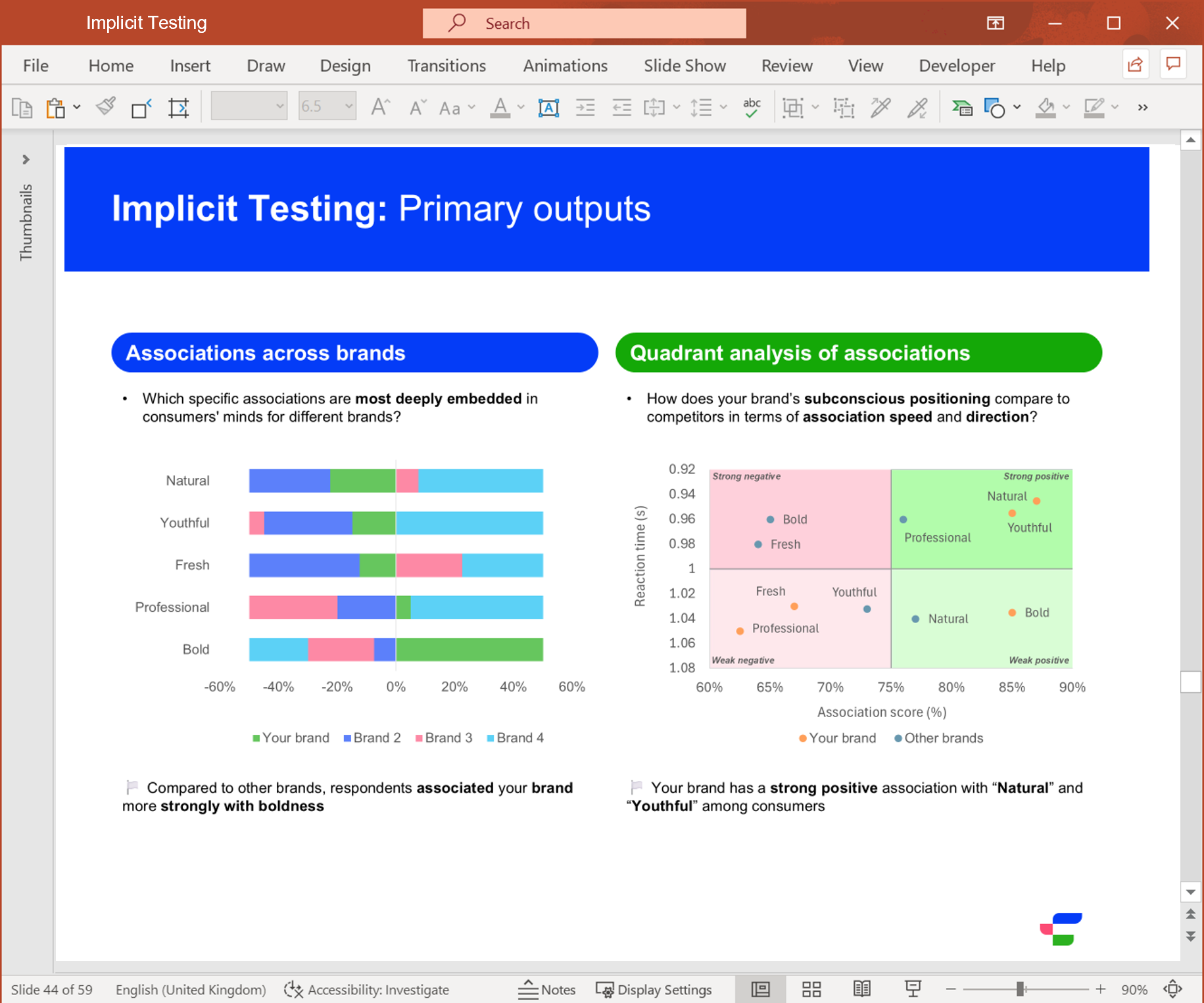Go to next slide double-arrow button
1204x1003 pixels.
point(1190,937)
